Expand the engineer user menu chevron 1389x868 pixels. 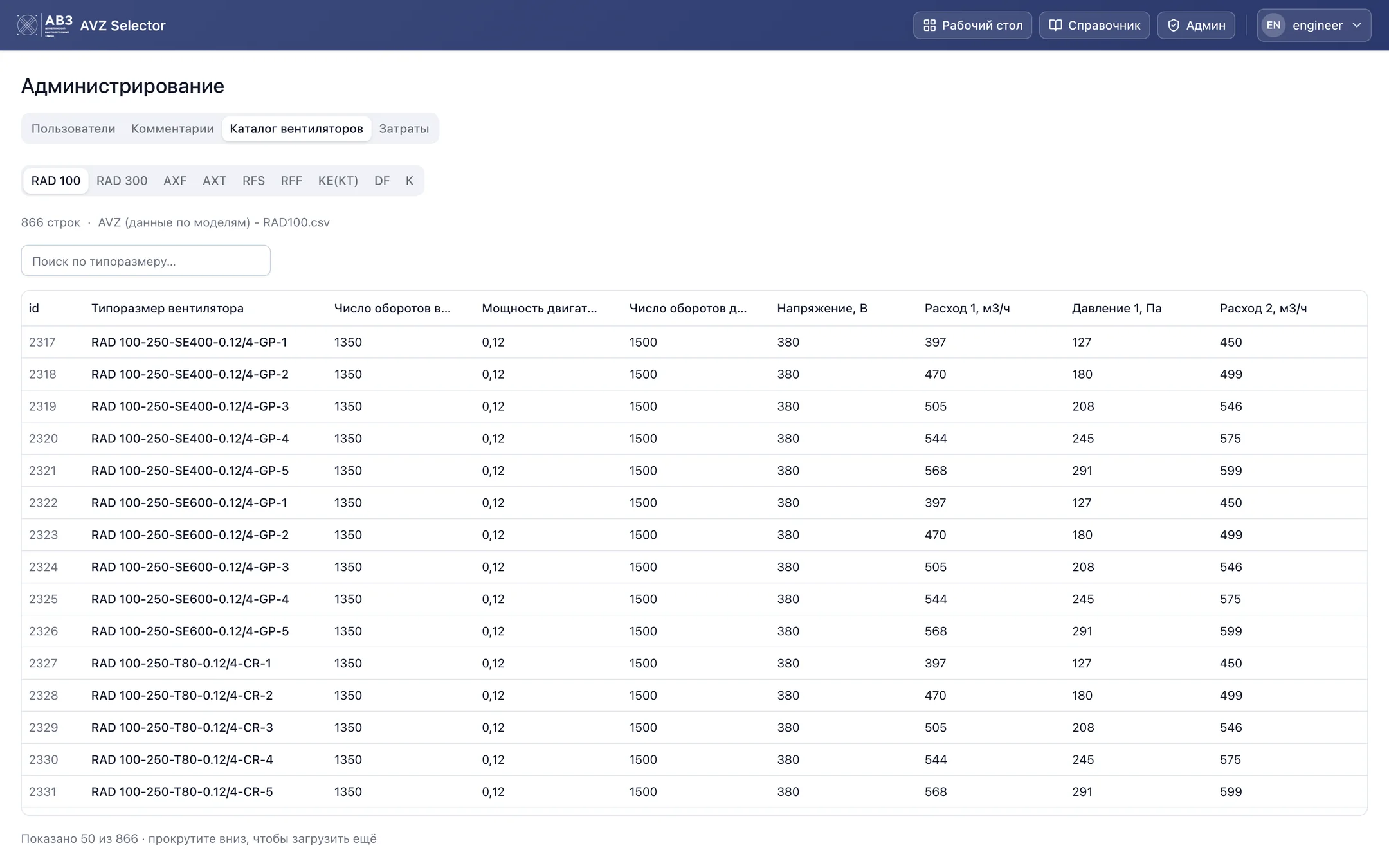[1357, 25]
